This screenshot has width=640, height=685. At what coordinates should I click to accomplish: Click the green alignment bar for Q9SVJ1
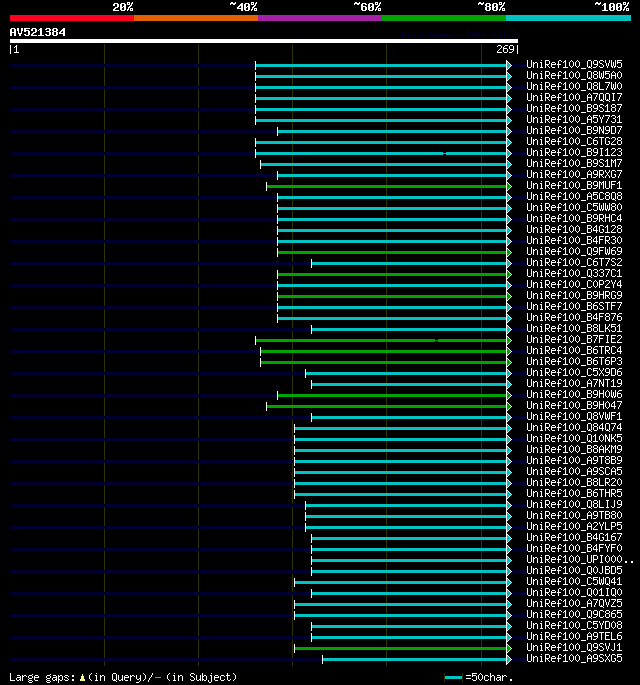tap(401, 648)
